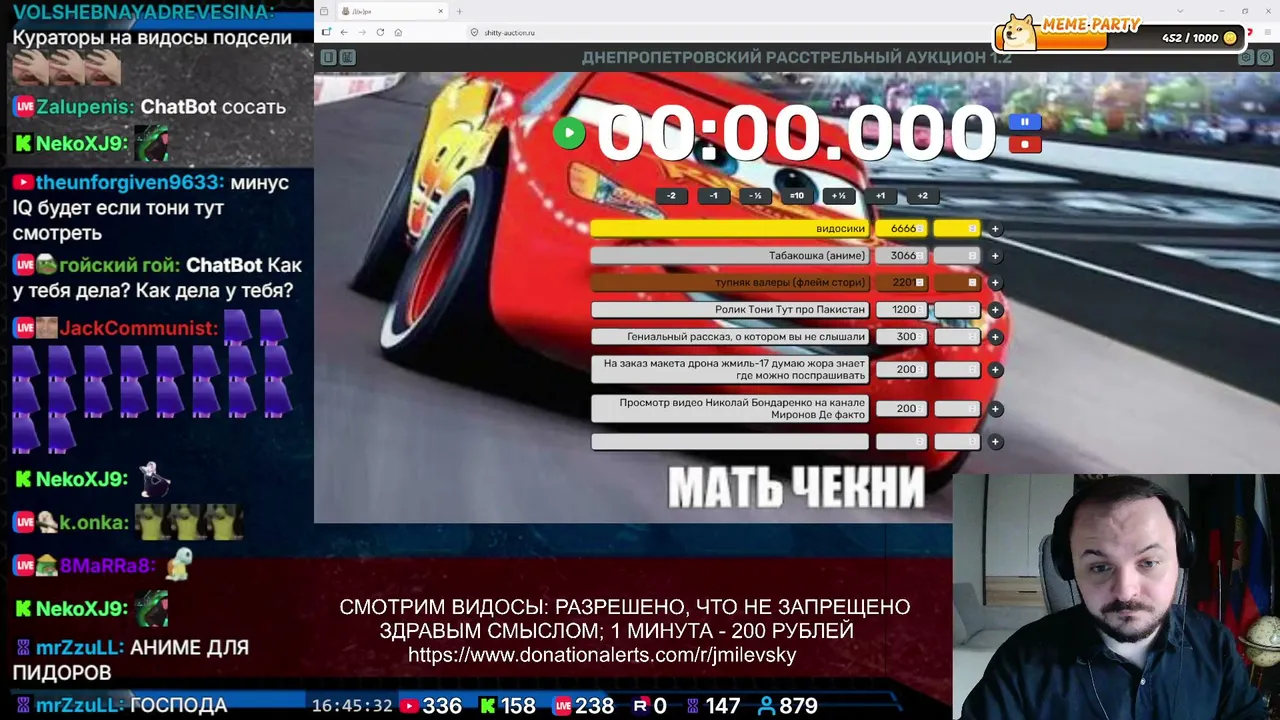Click the plus icon on the 'тупняк валеры' row
This screenshot has height=720, width=1280.
[x=995, y=283]
